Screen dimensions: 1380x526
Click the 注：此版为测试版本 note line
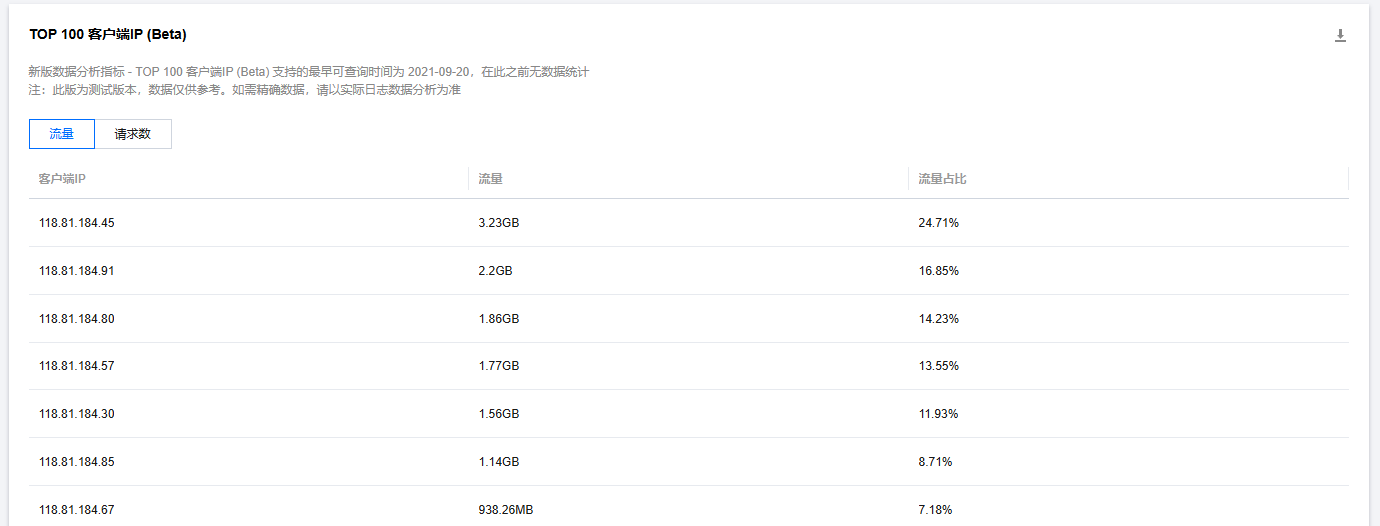coord(245,90)
